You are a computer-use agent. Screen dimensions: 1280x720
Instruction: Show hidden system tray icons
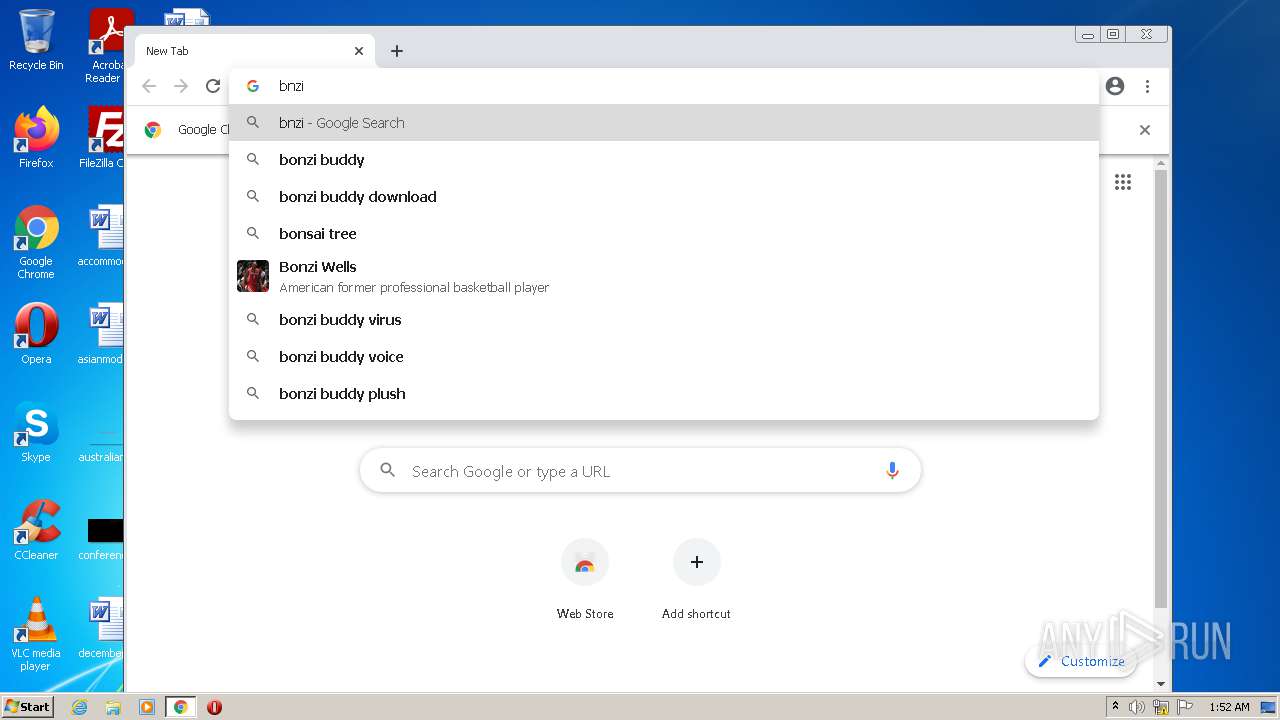coord(1115,707)
